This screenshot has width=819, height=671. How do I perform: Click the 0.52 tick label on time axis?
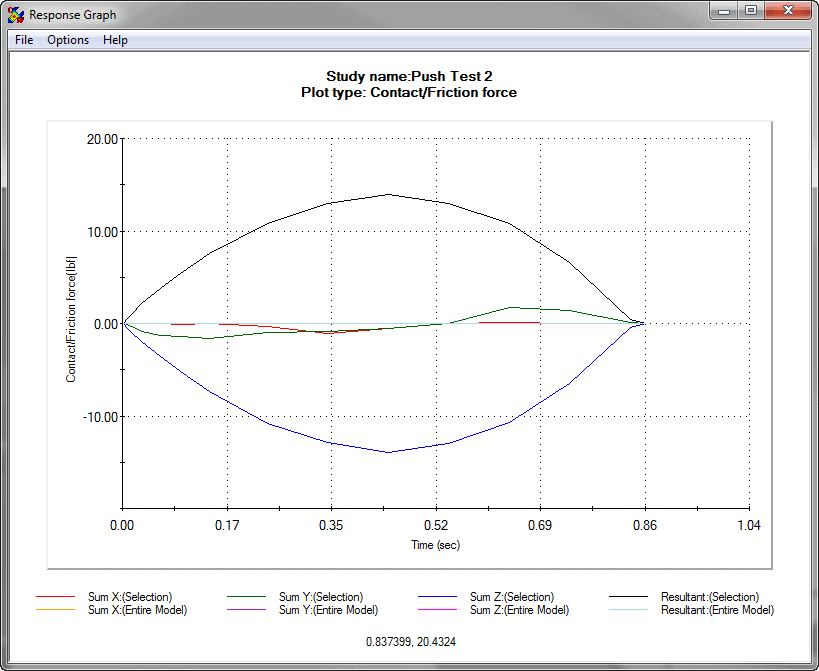[436, 525]
